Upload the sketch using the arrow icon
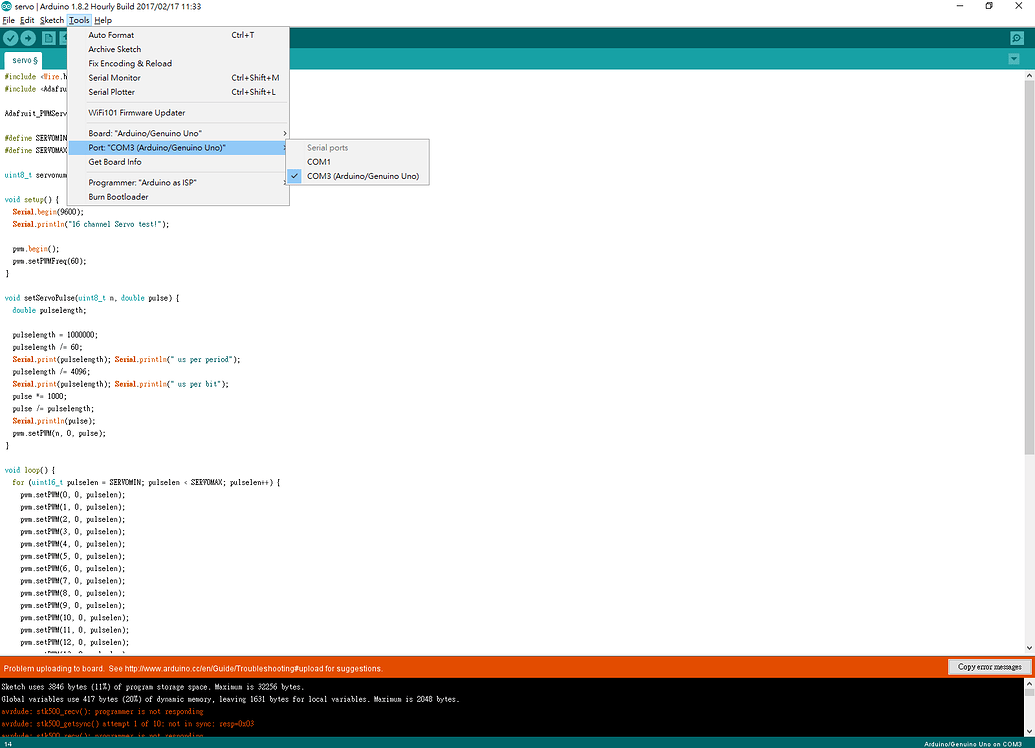Image resolution: width=1035 pixels, height=748 pixels. point(29,38)
